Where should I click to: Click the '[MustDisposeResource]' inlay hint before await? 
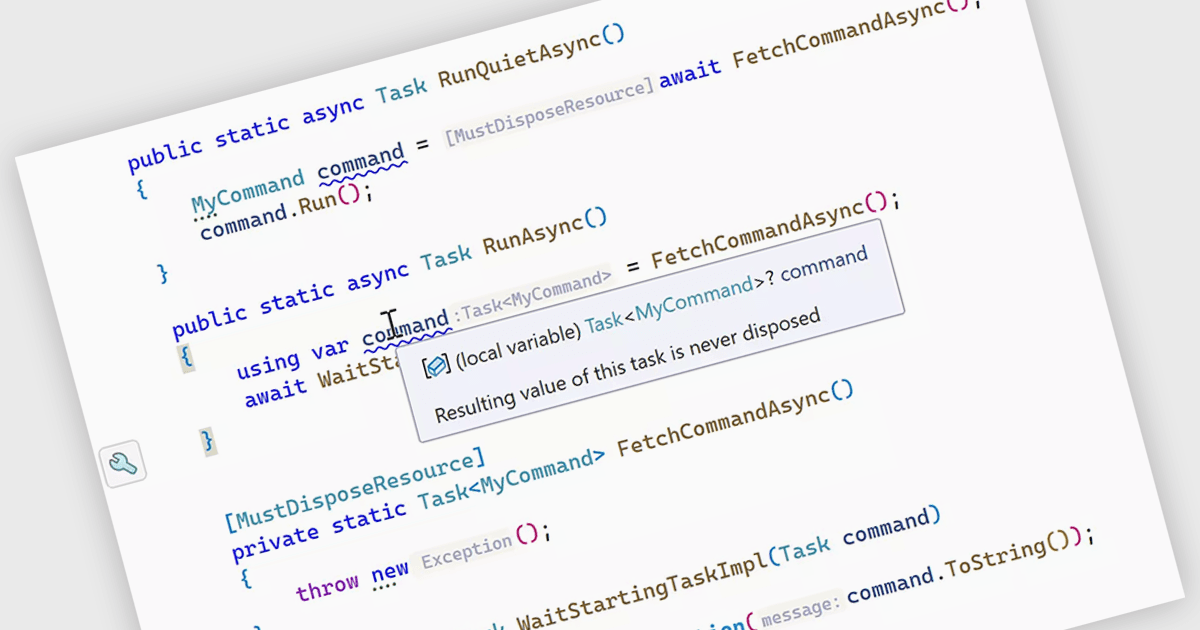coord(549,112)
